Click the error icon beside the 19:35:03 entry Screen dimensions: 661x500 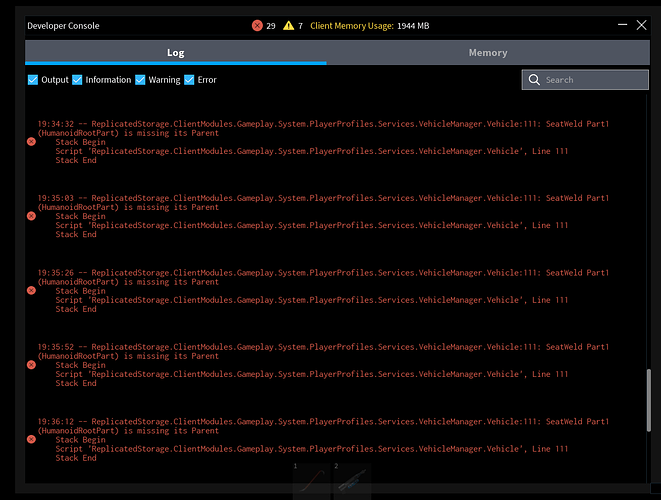point(31,216)
